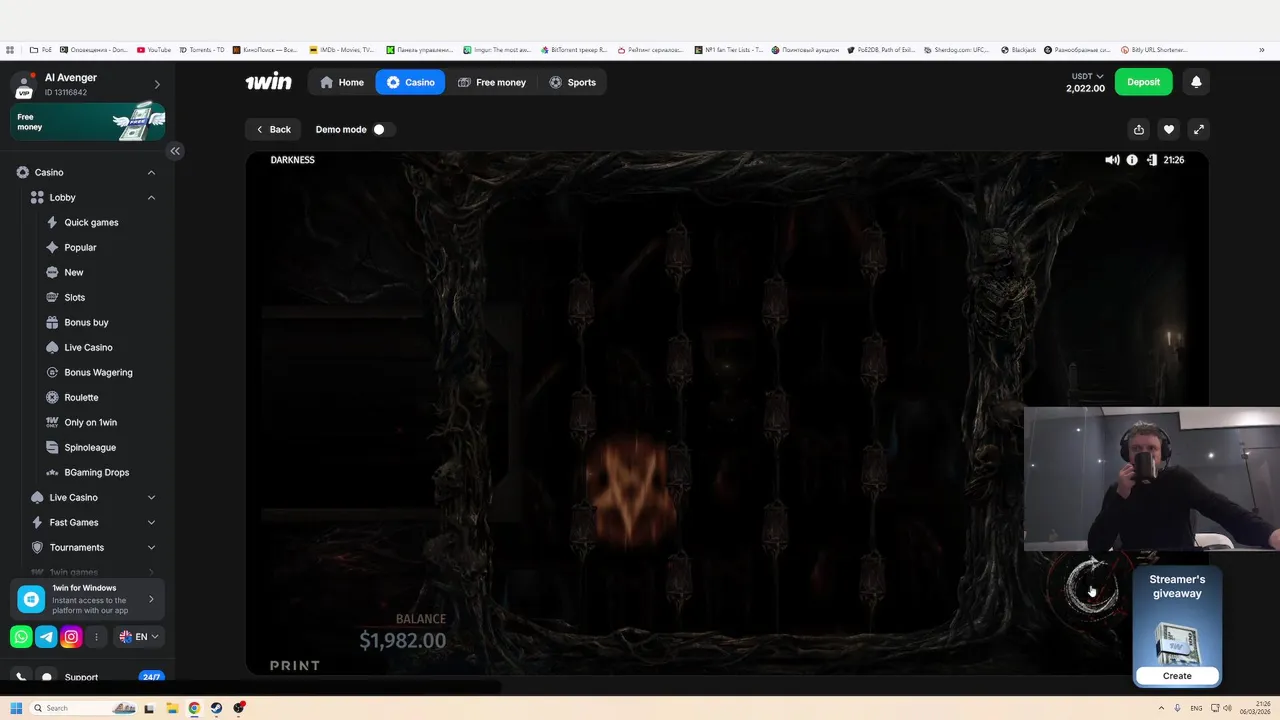
Task: Select New games category
Action: [73, 272]
